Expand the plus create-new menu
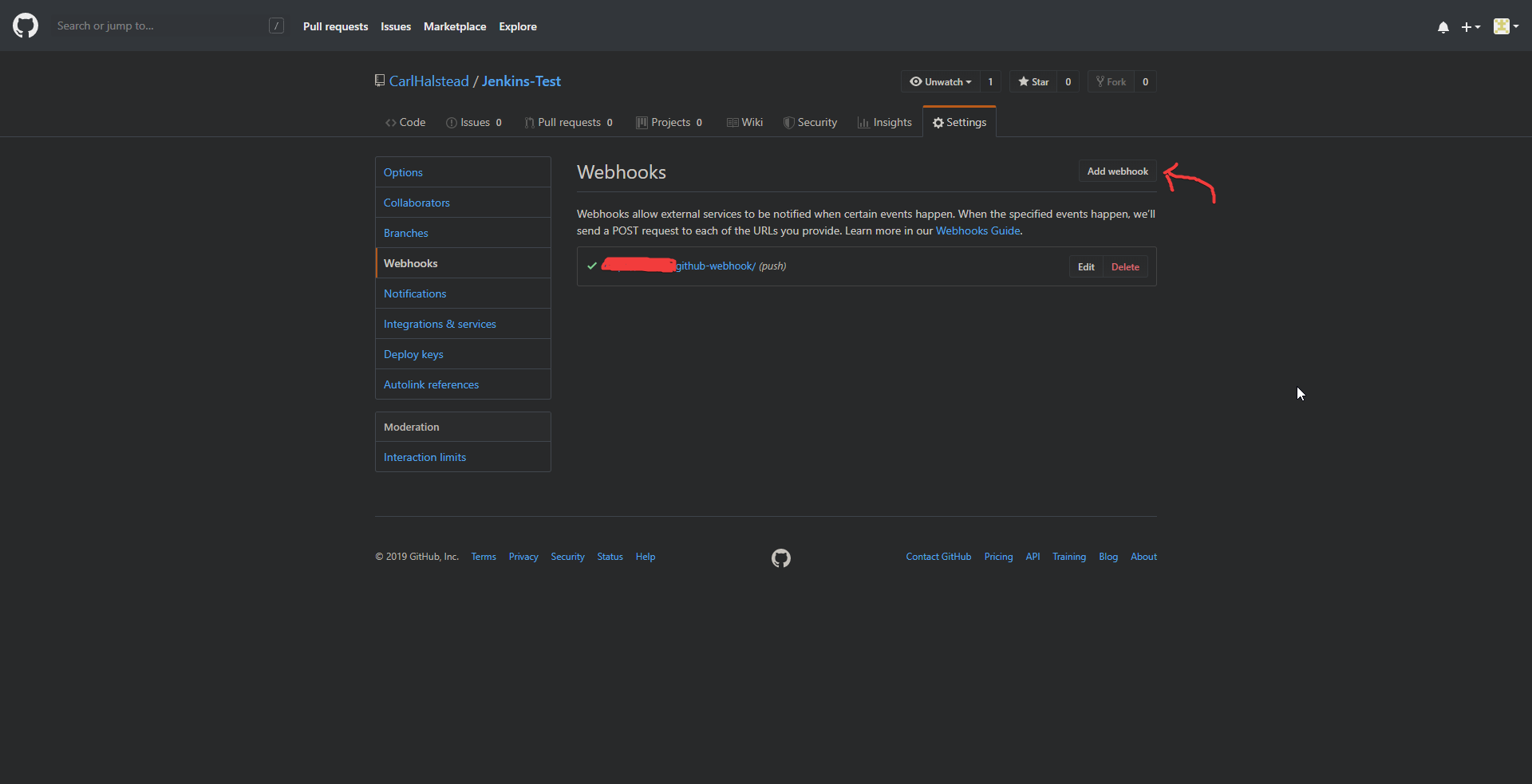 click(x=1471, y=27)
